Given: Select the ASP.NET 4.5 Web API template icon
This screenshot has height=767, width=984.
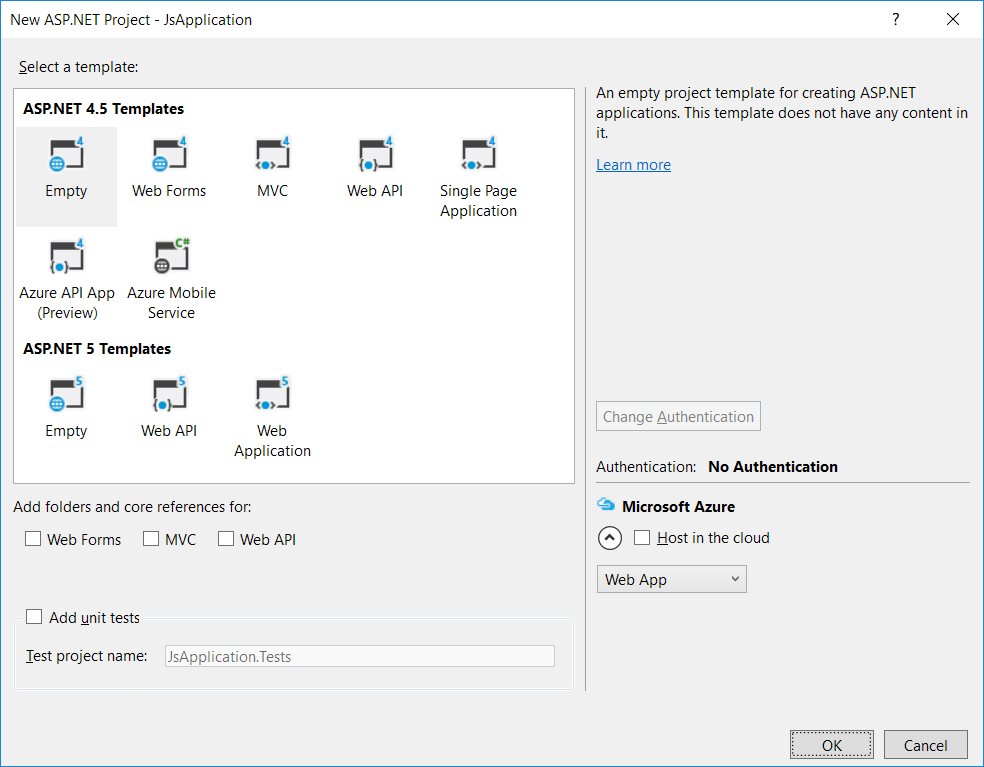Looking at the screenshot, I should tap(375, 154).
